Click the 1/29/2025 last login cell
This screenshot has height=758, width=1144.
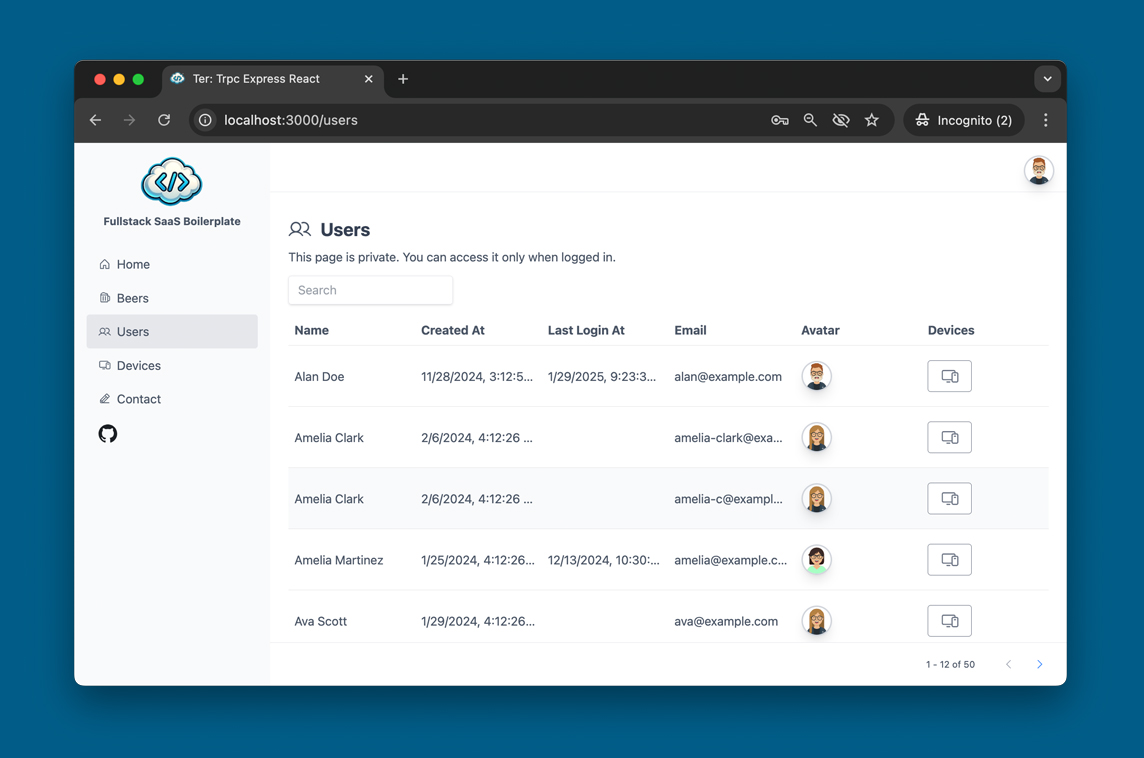tap(602, 376)
